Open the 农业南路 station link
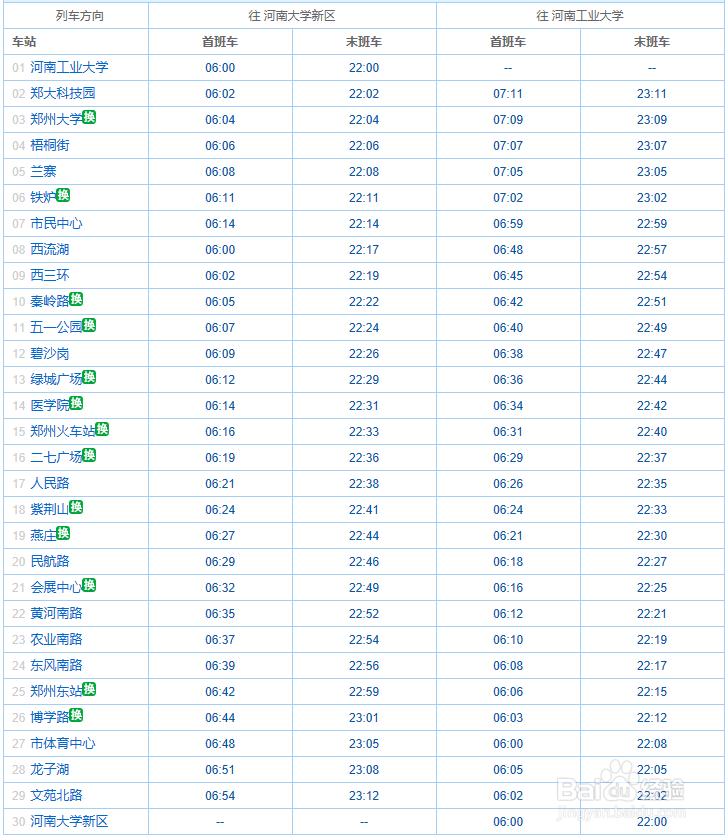This screenshot has height=837, width=726. click(57, 639)
